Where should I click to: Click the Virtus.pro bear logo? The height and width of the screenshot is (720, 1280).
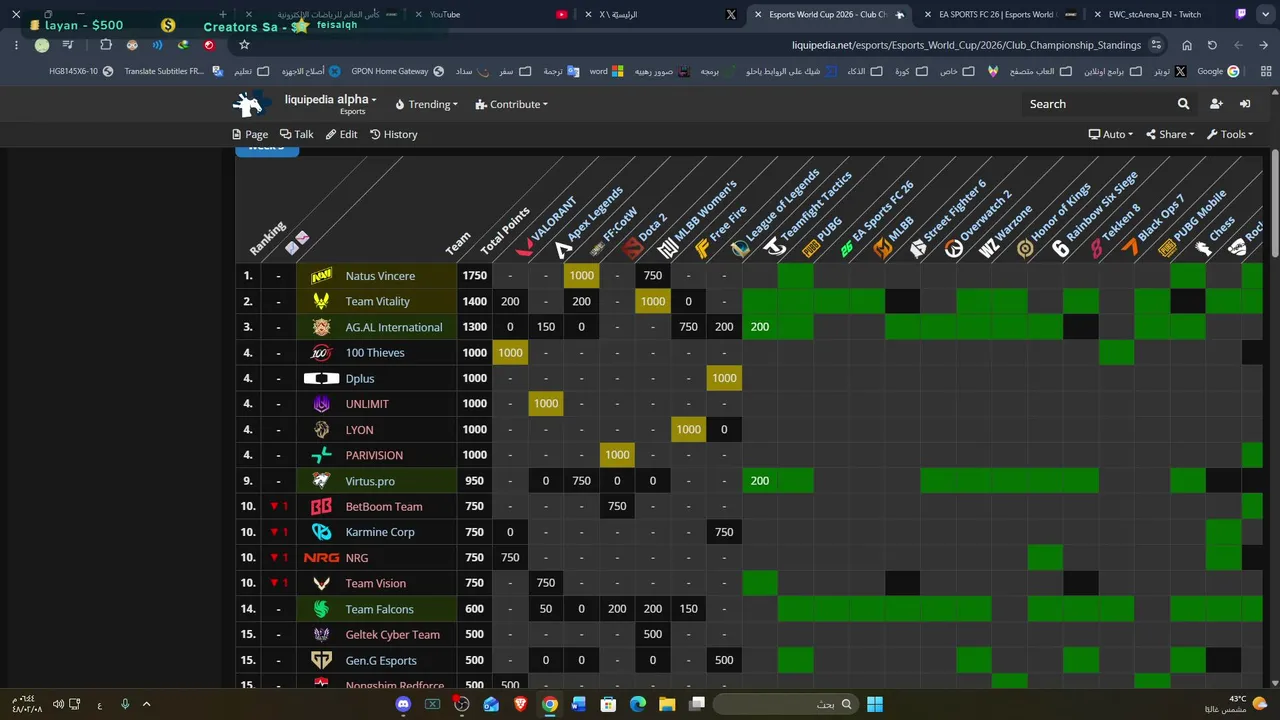coord(321,481)
